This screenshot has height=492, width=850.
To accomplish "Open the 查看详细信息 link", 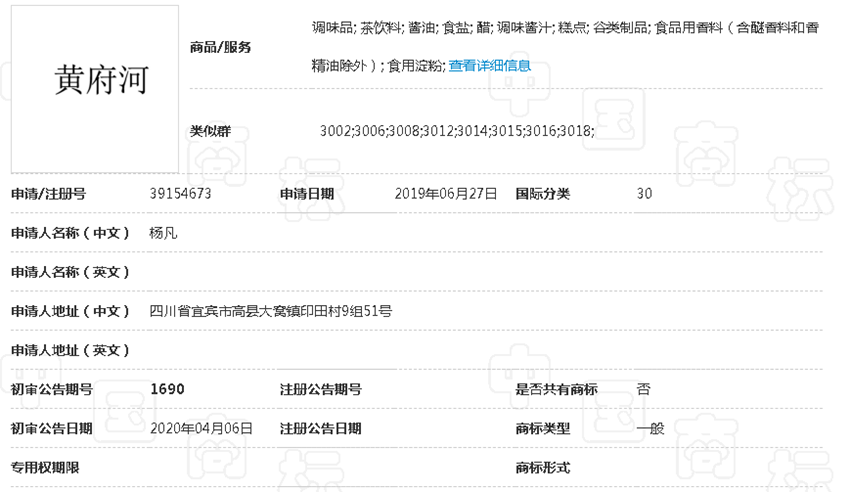I will (x=490, y=66).
